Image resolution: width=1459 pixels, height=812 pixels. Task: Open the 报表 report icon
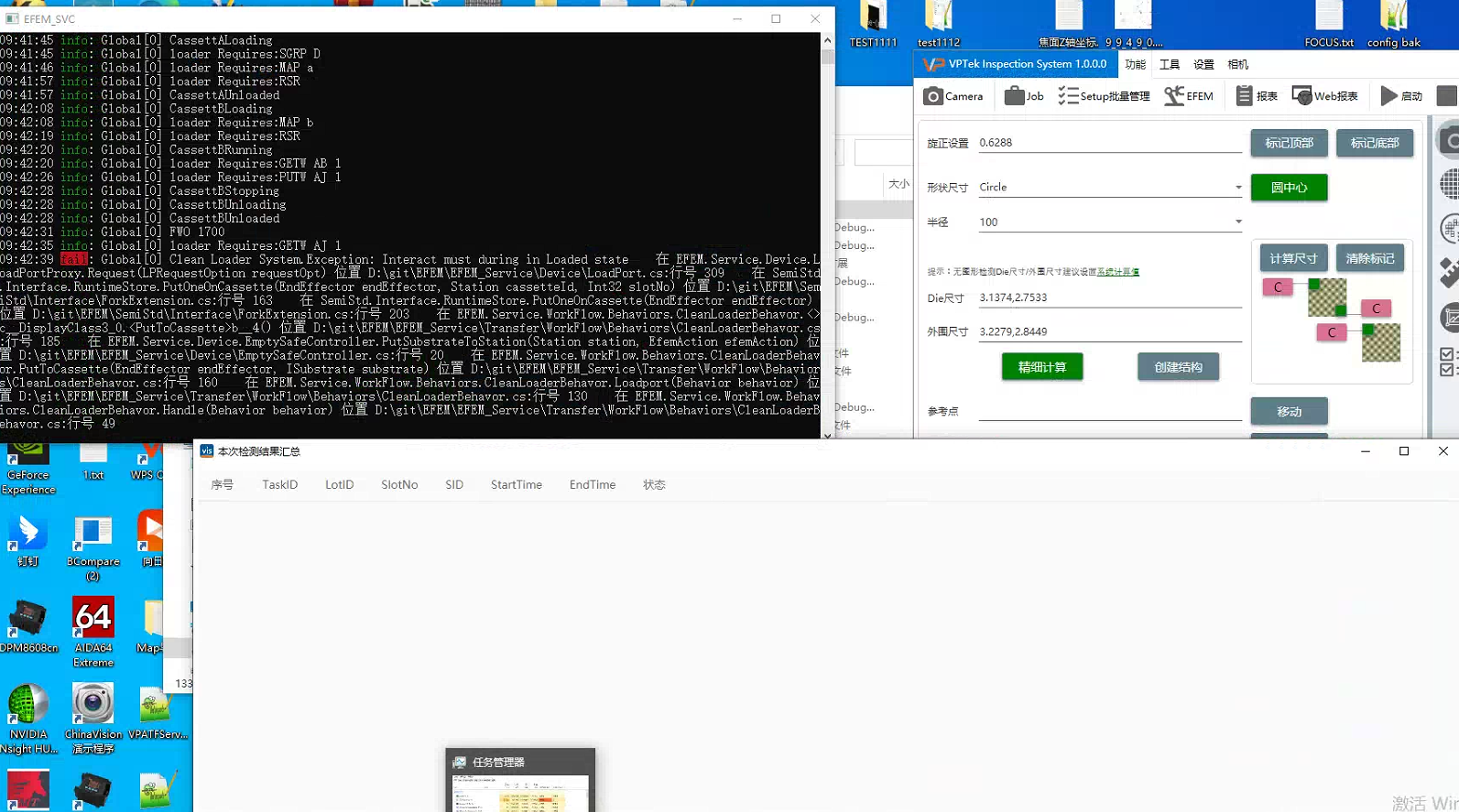pyautogui.click(x=1257, y=96)
